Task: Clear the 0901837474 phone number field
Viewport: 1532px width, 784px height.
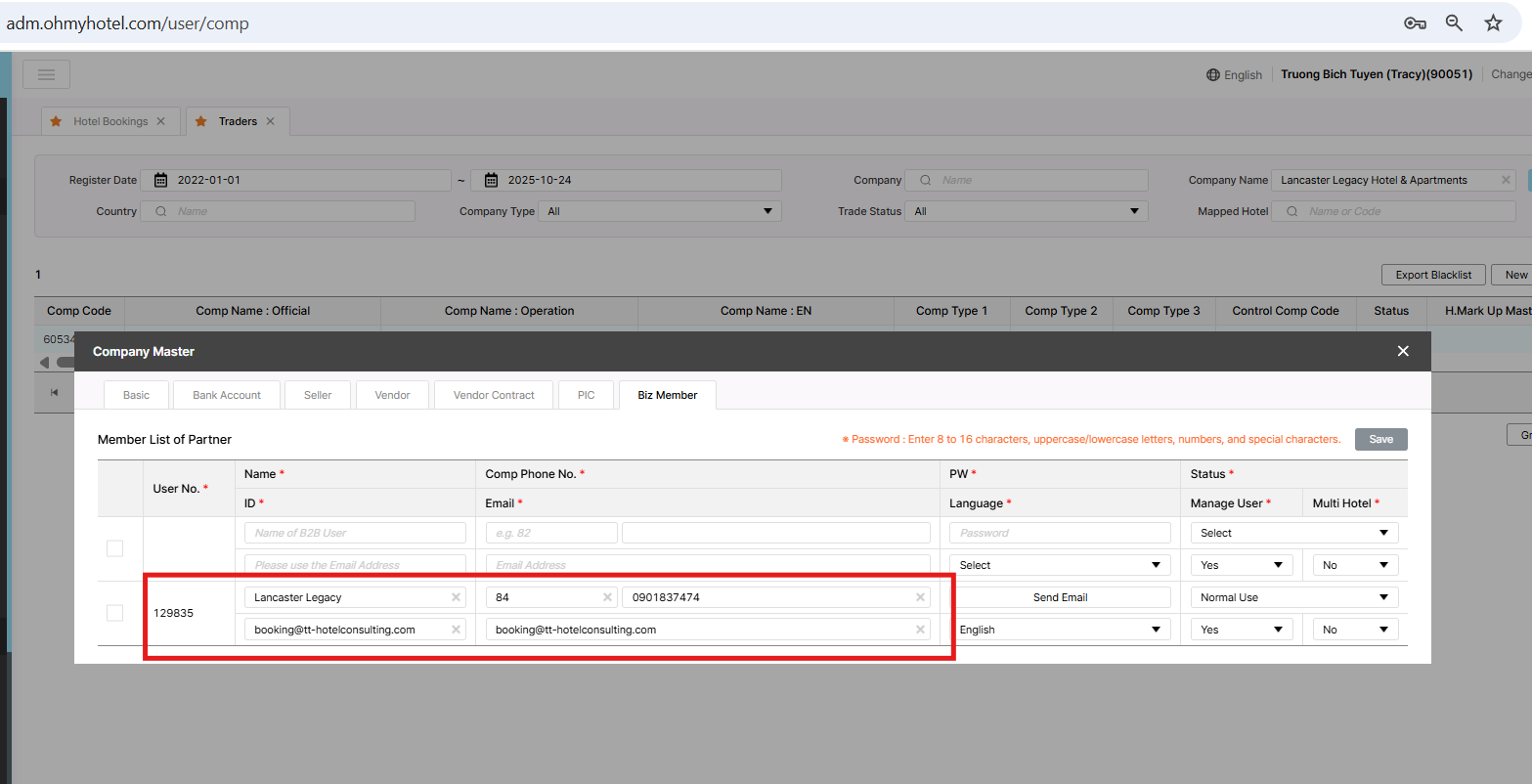Action: (x=920, y=597)
